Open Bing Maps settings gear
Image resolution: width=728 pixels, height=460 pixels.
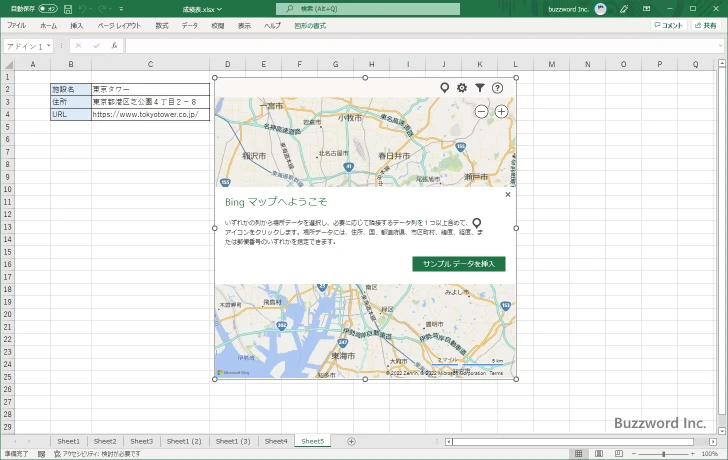click(x=462, y=88)
